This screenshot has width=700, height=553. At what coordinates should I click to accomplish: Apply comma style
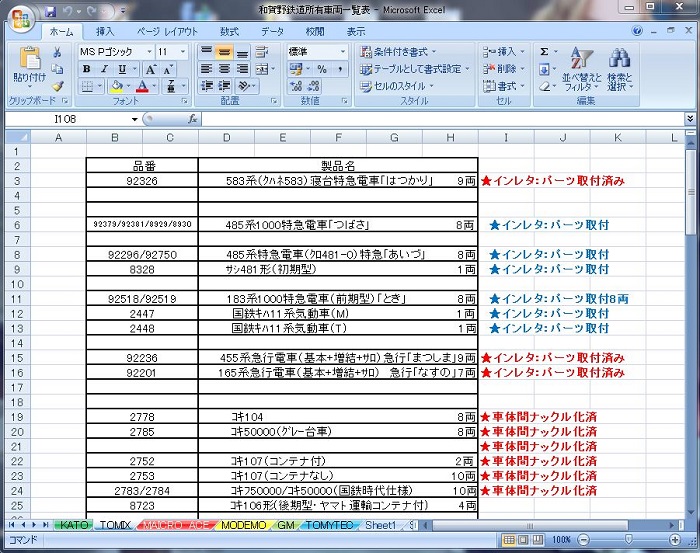coord(340,69)
